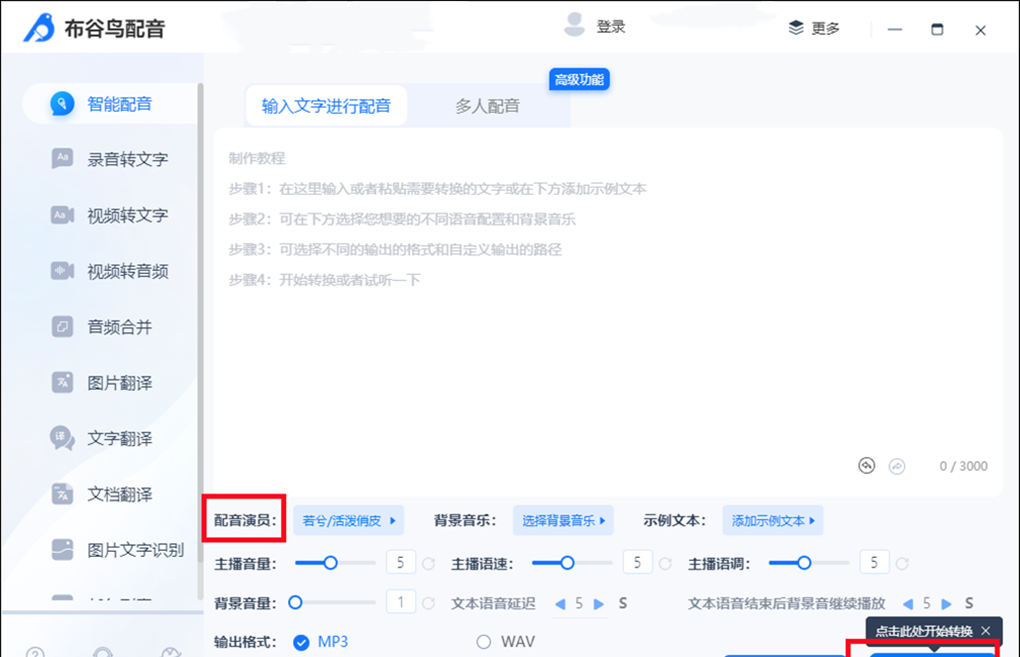
Task: Close the 点击此处开始转换 tooltip
Action: pos(986,630)
